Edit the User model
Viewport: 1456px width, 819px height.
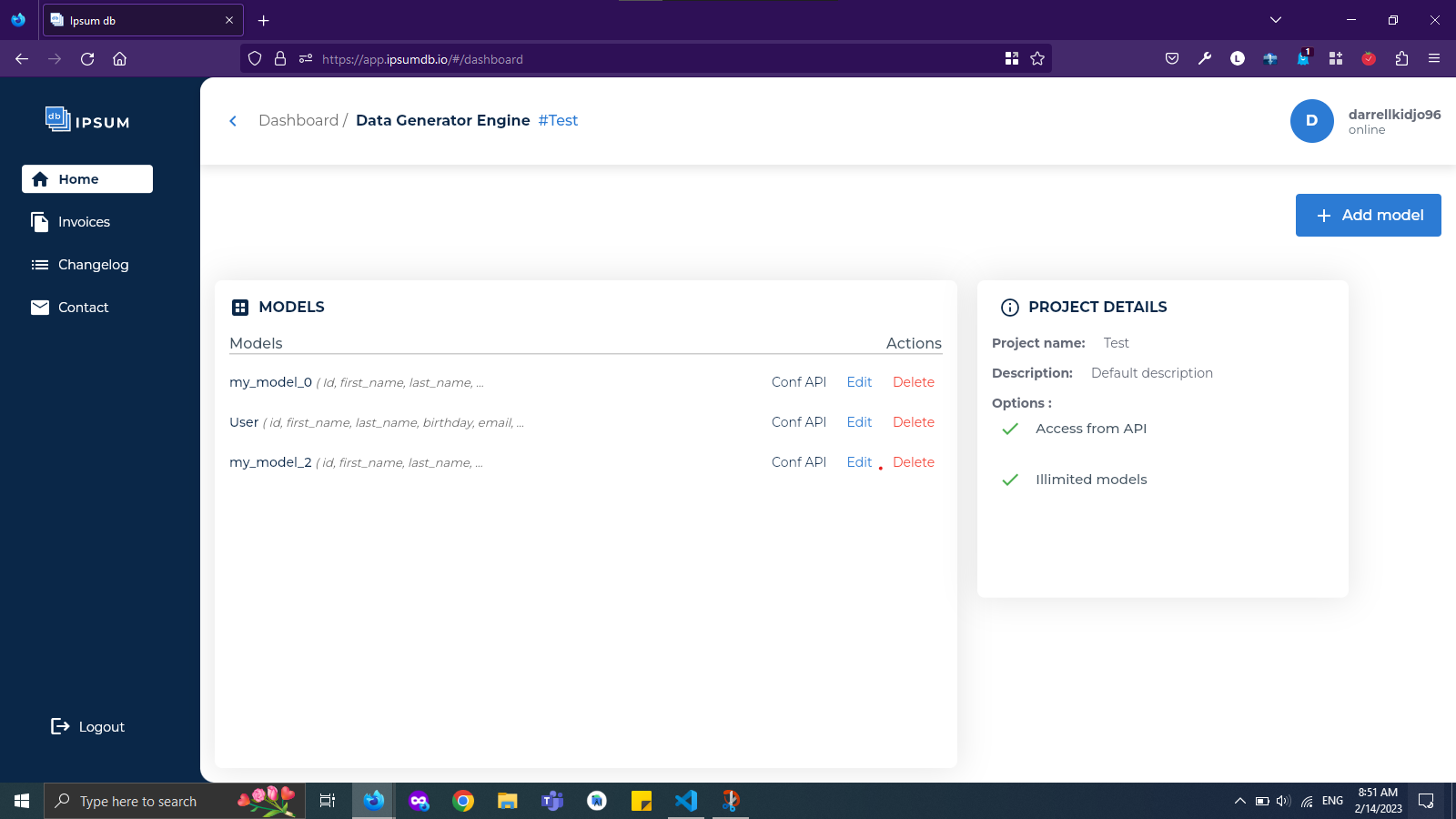(x=859, y=422)
